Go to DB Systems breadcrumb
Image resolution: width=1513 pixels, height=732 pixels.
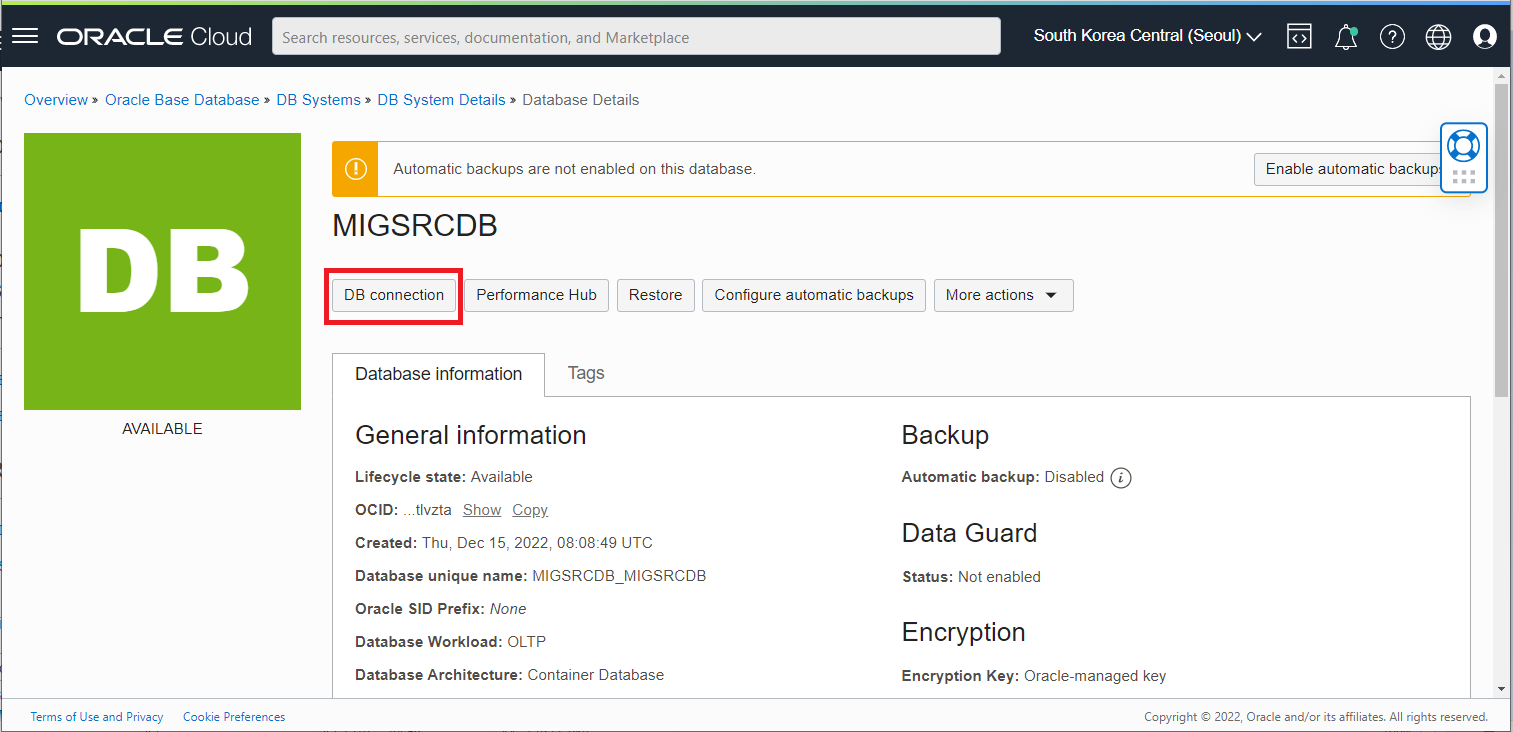click(x=318, y=100)
